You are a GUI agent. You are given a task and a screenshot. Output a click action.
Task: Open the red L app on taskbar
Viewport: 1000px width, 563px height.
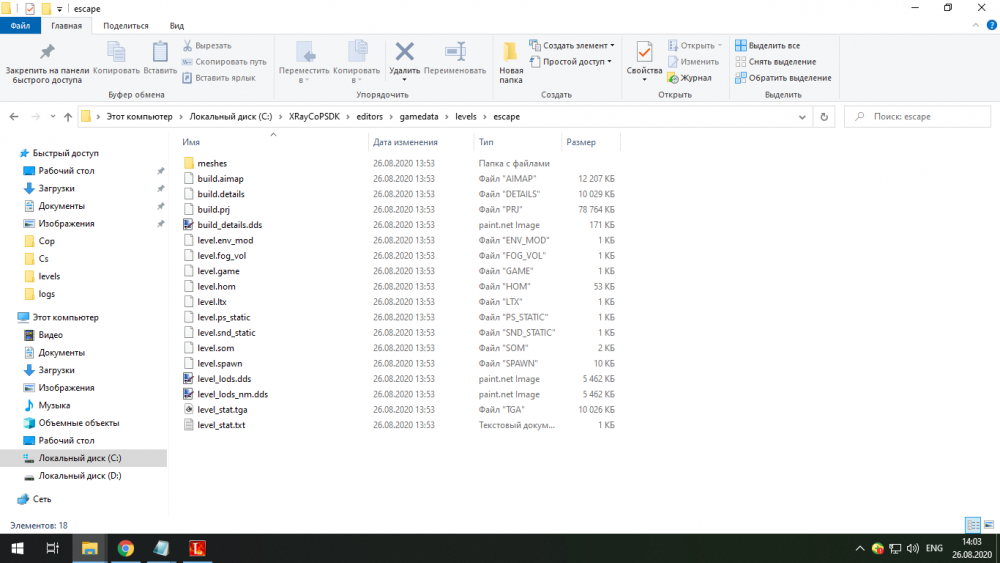tap(197, 548)
